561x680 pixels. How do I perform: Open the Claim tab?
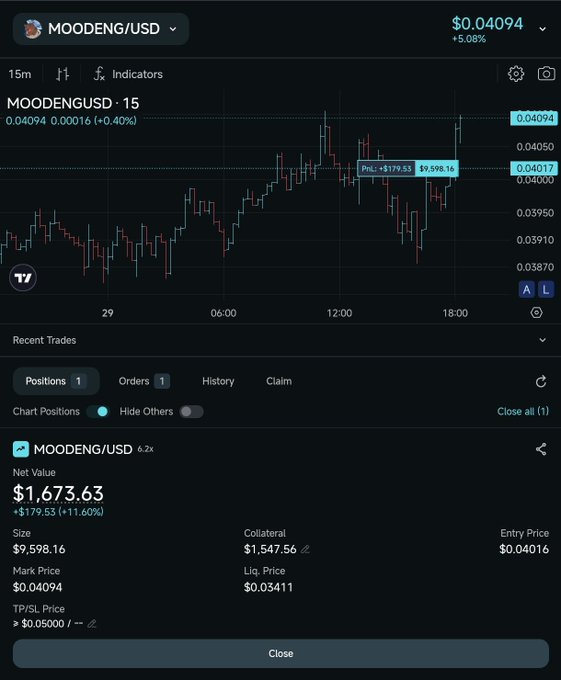coord(279,381)
